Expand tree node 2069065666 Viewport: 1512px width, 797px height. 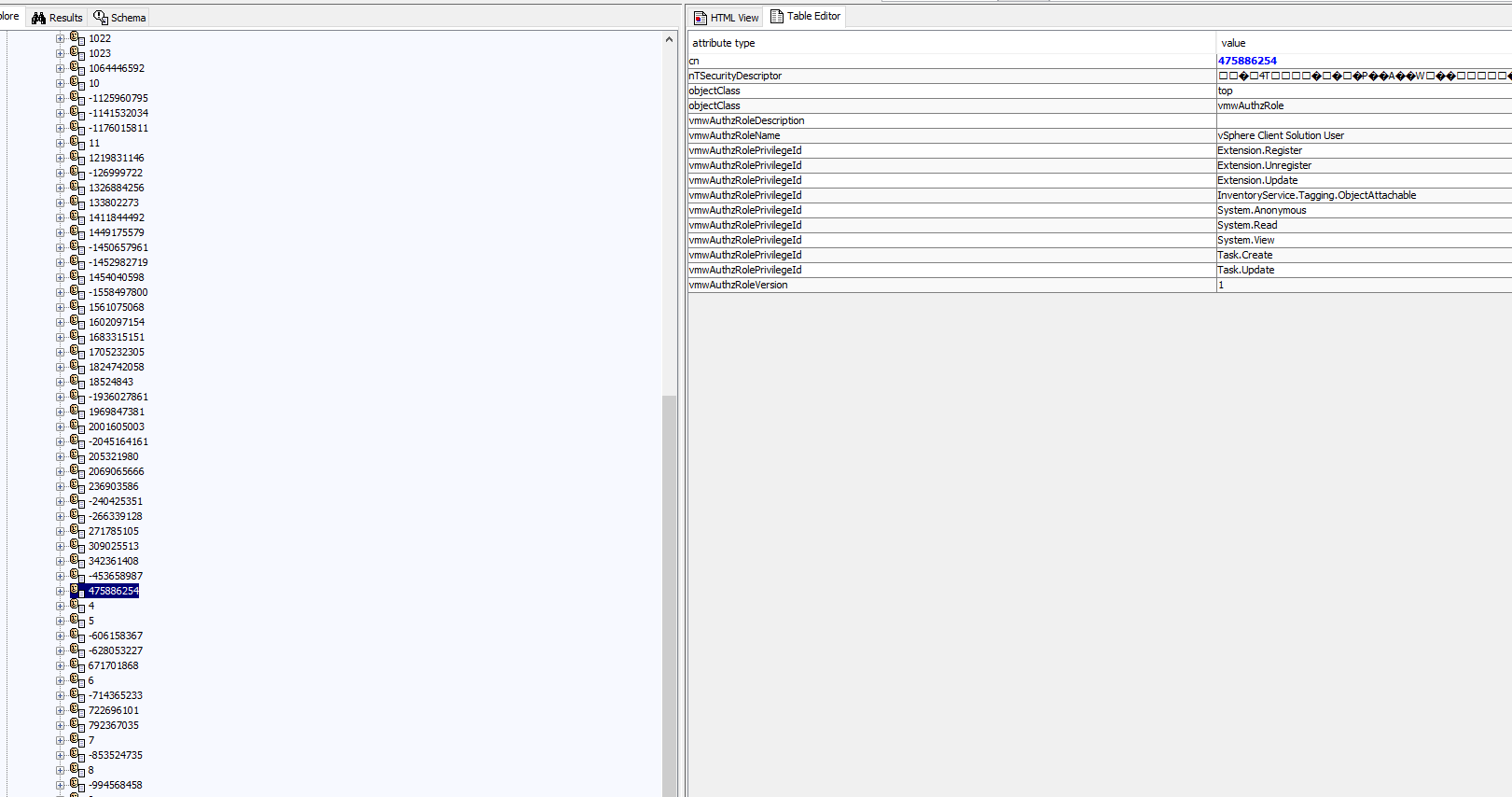[60, 471]
